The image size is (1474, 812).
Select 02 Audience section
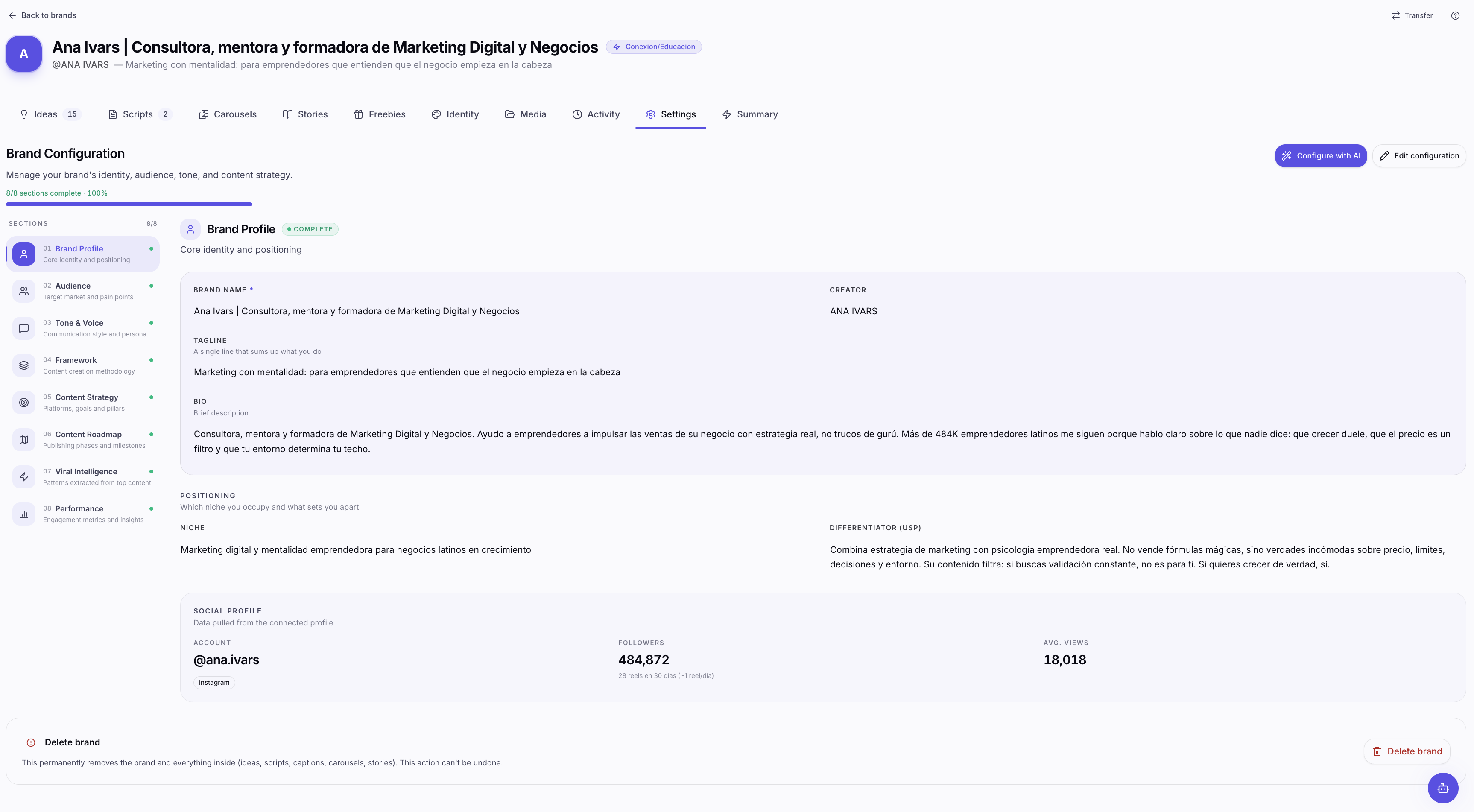pyautogui.click(x=83, y=291)
